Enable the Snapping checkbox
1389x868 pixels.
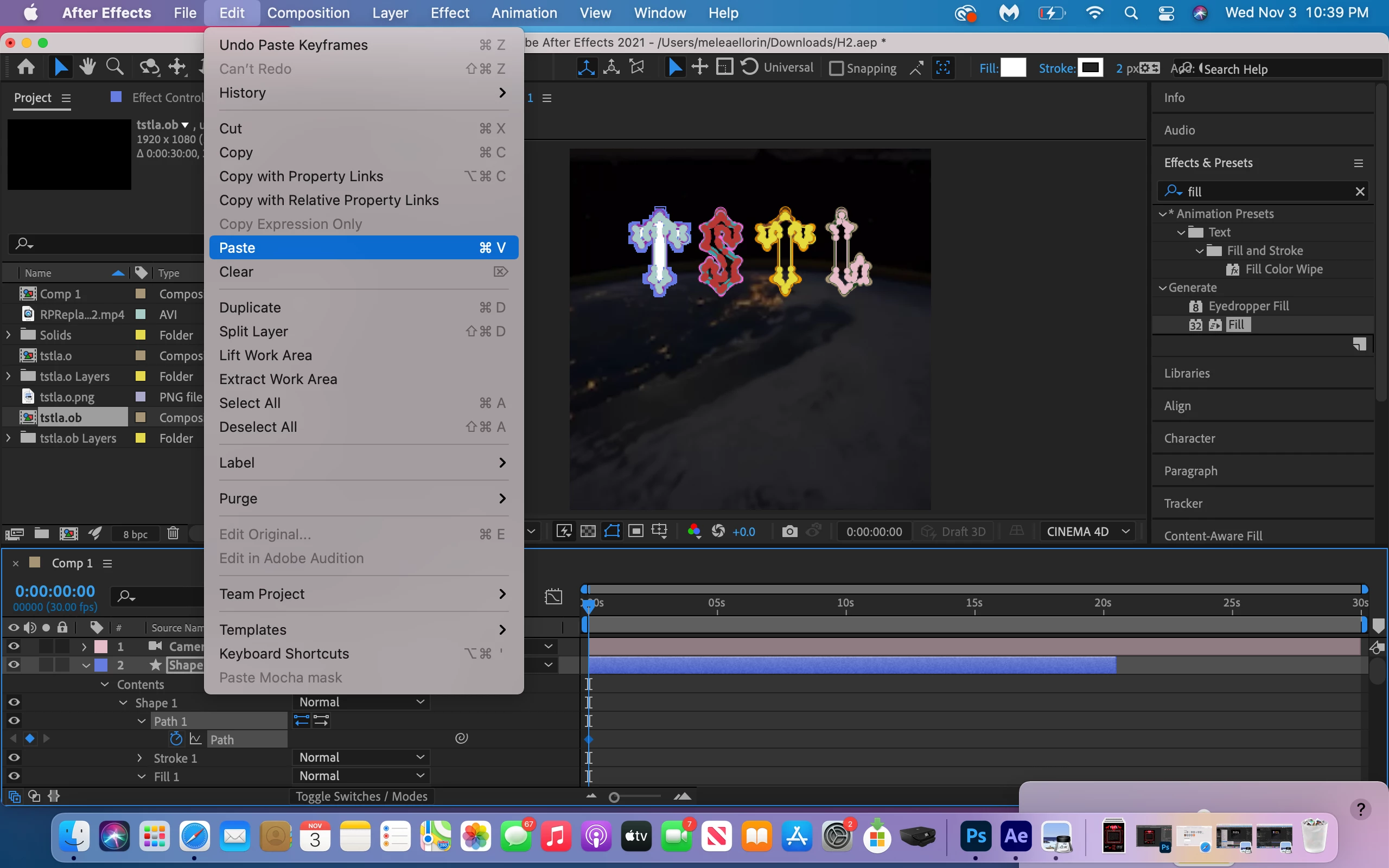(x=836, y=68)
